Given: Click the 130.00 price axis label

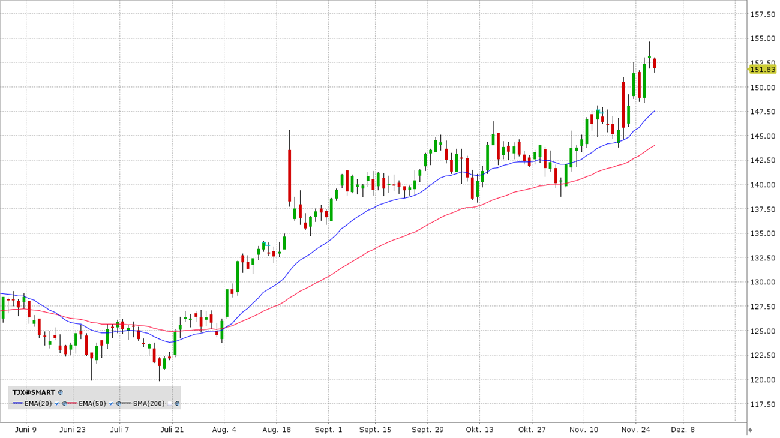Looking at the screenshot, I should pos(763,282).
